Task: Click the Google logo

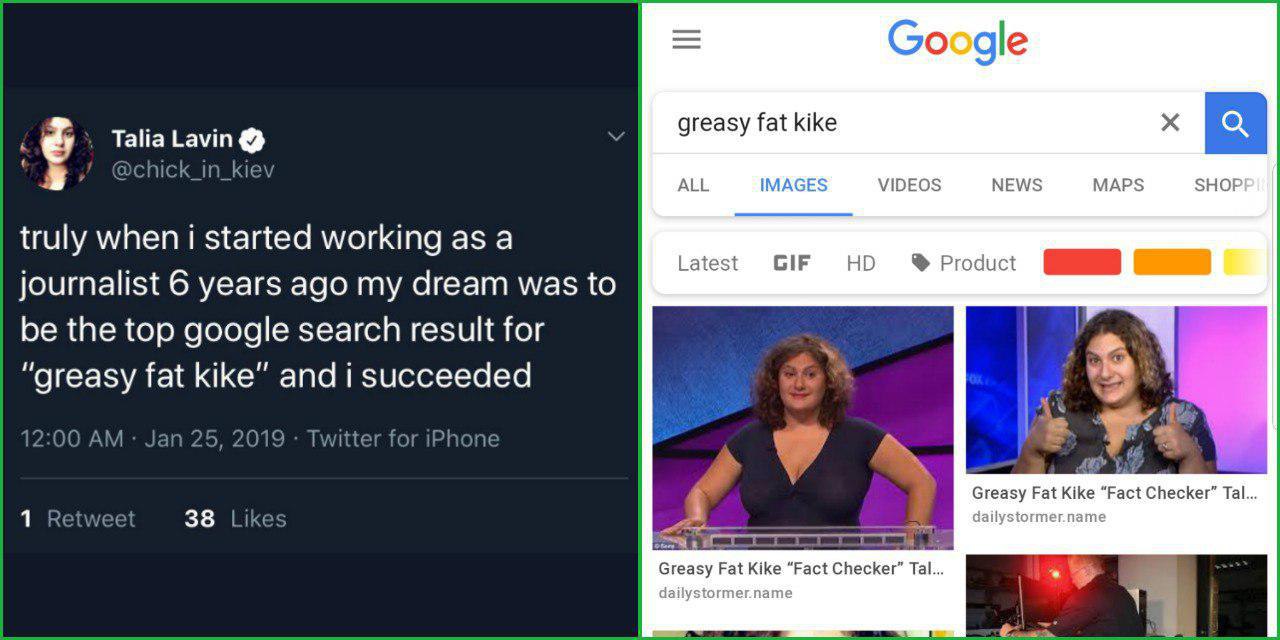Action: click(957, 42)
